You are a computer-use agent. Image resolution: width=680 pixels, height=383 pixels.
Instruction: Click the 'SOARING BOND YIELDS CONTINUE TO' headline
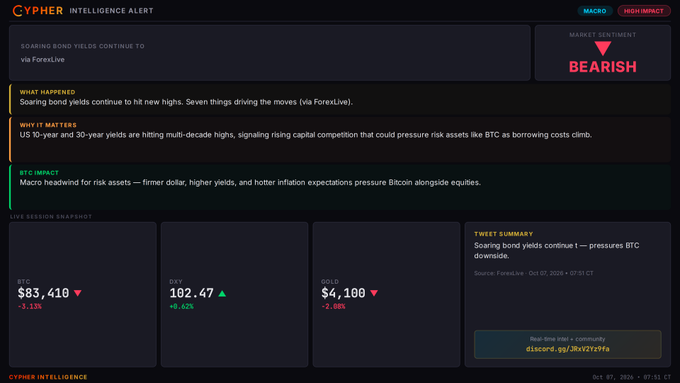point(82,46)
